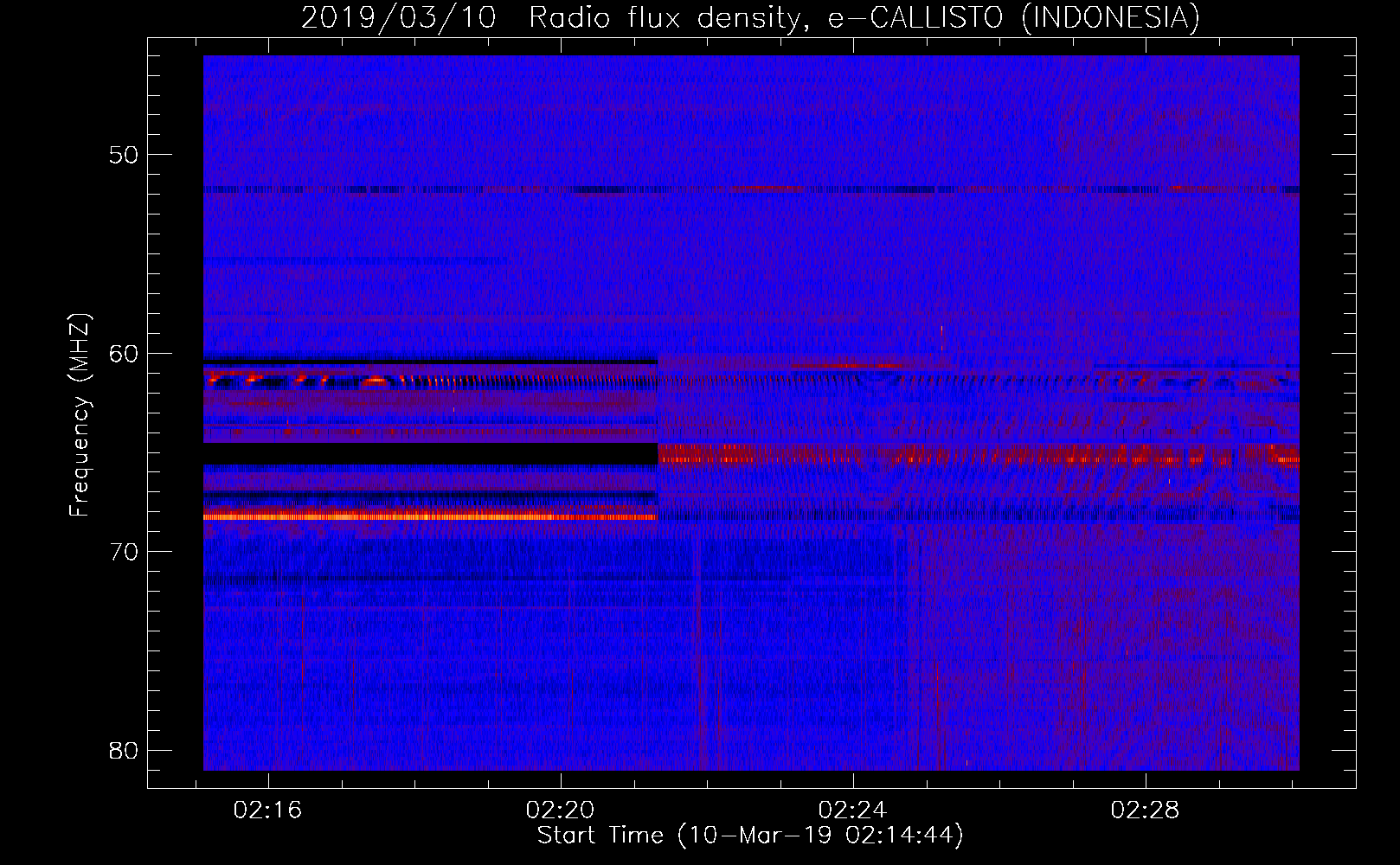Click the 60 MHz frequency tick label
Image resolution: width=1400 pixels, height=865 pixels.
point(124,353)
